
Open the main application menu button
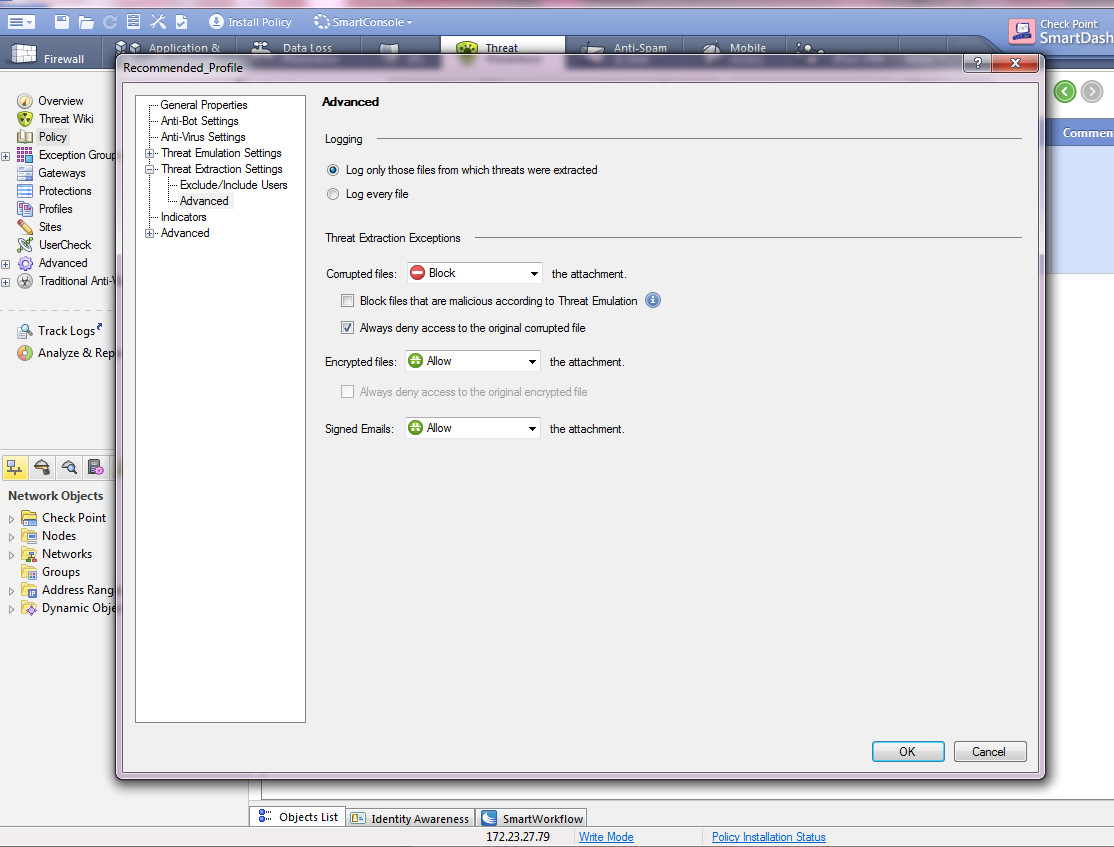(21, 22)
